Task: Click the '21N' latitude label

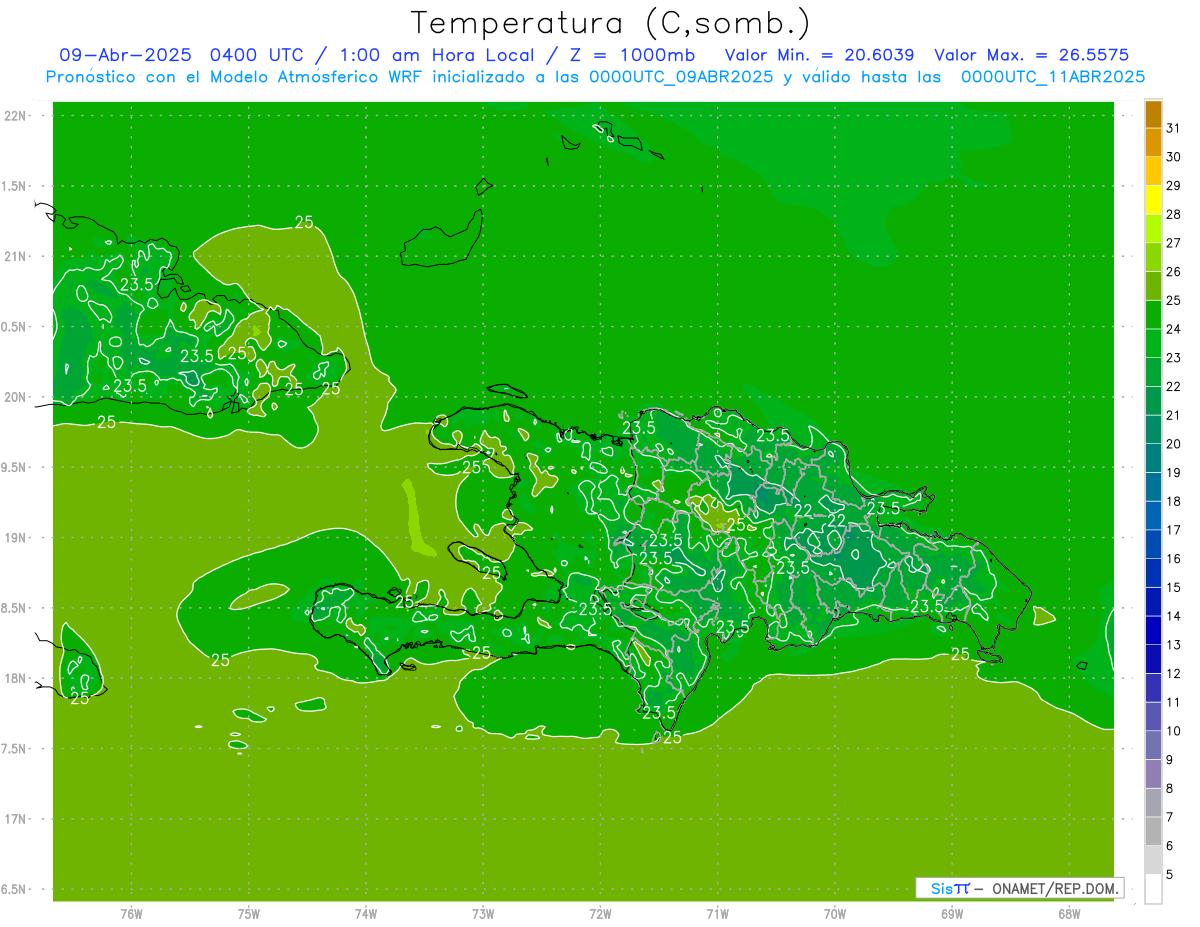Action: [x=15, y=256]
